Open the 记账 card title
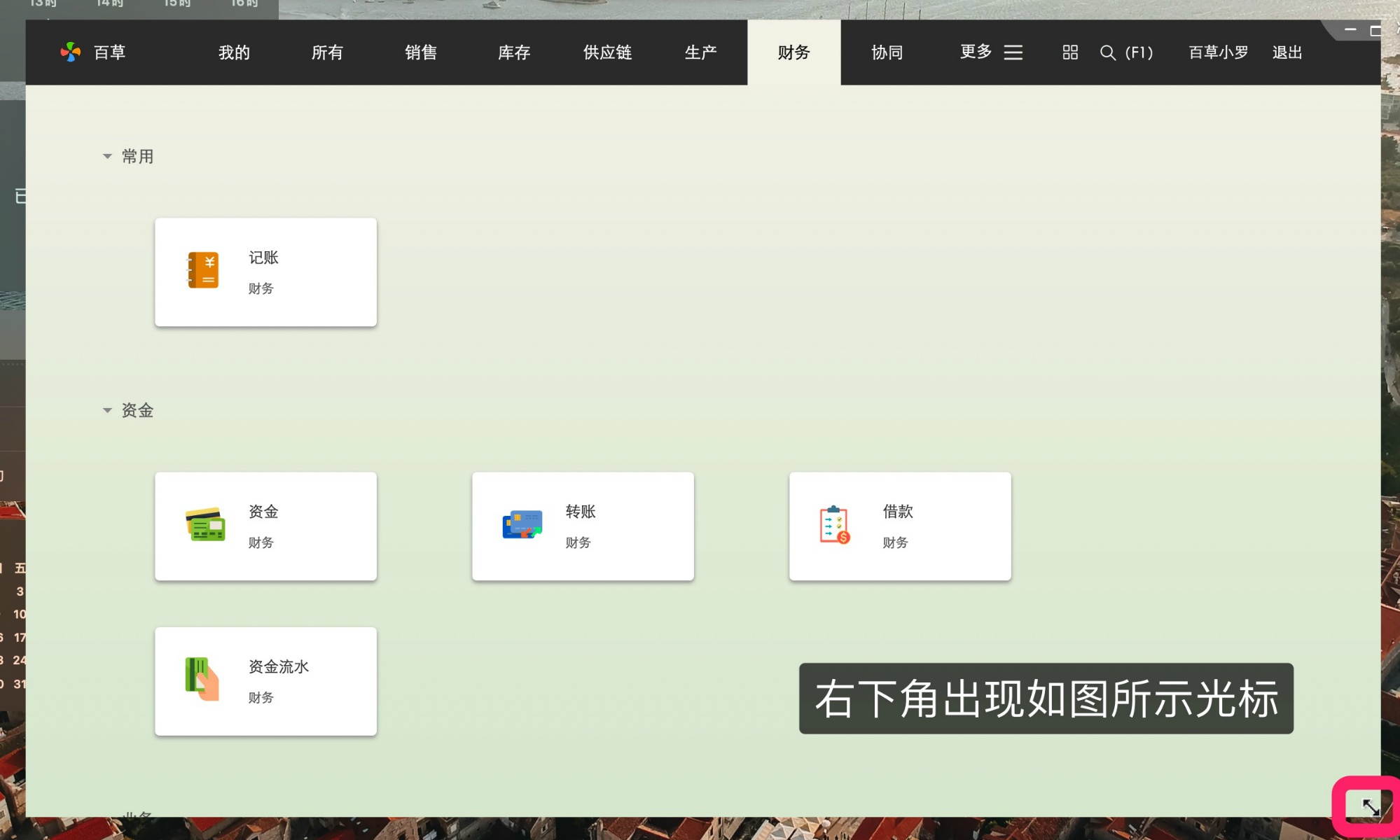This screenshot has width=1400, height=840. (x=263, y=258)
